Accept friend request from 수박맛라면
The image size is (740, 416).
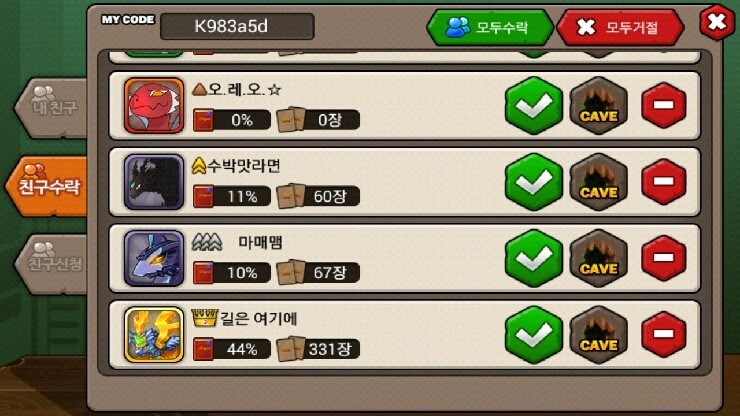coord(534,182)
